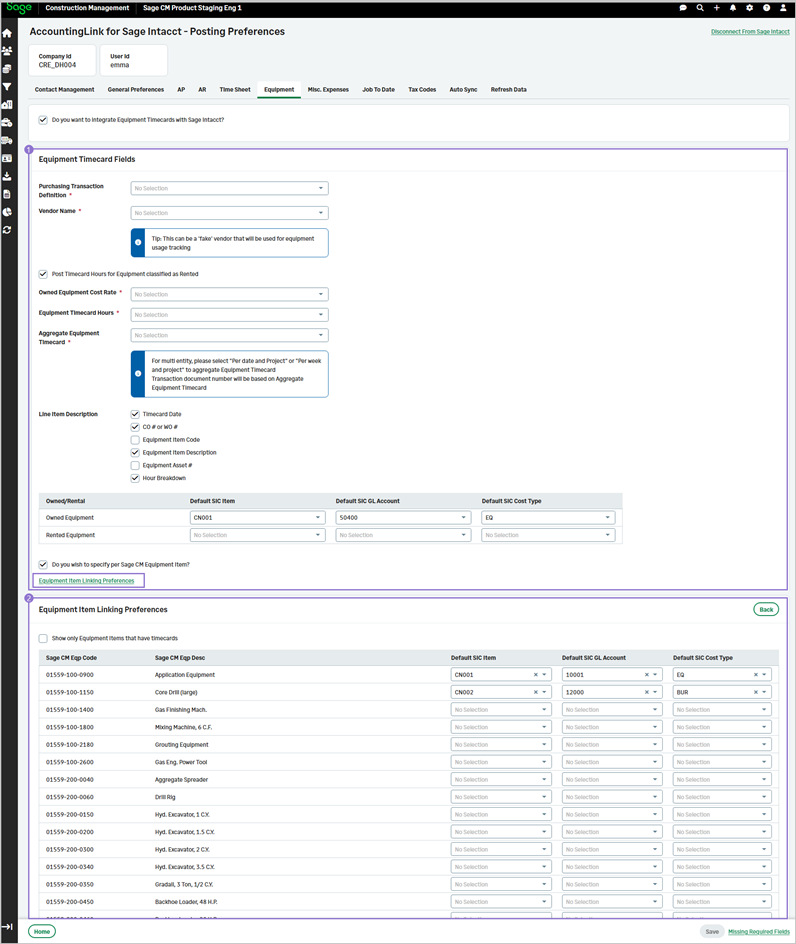Screen dimensions: 796x944
Task: Open Owned Equipment Cost Rate dropdown
Action: (229, 294)
